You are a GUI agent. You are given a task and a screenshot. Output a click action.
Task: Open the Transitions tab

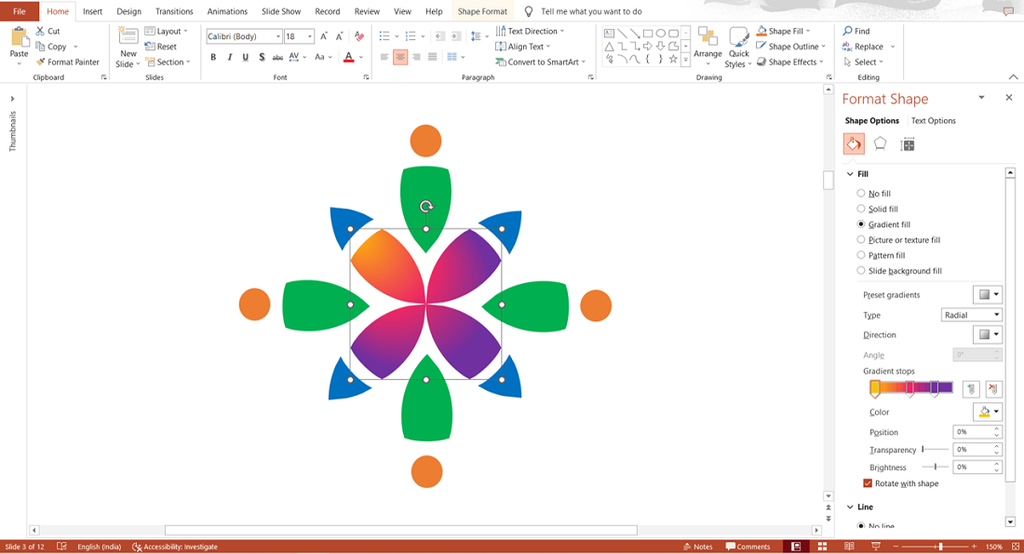coord(174,11)
